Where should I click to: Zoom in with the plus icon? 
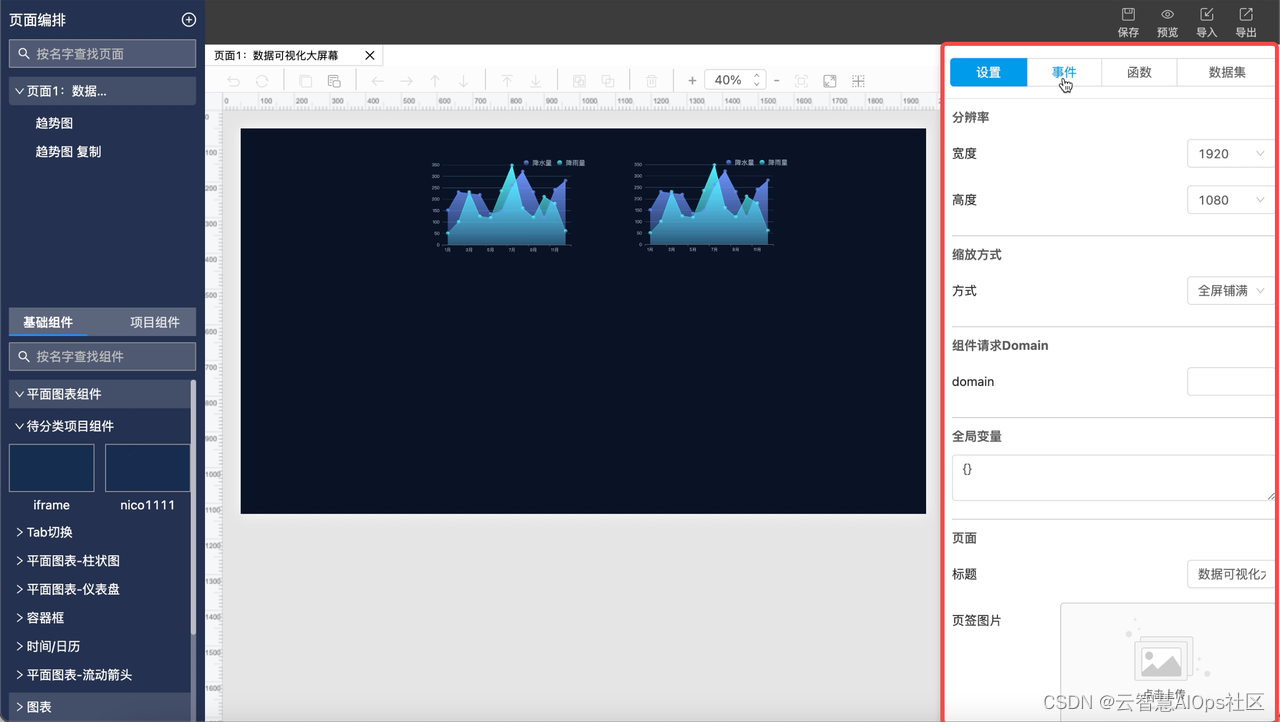point(692,80)
